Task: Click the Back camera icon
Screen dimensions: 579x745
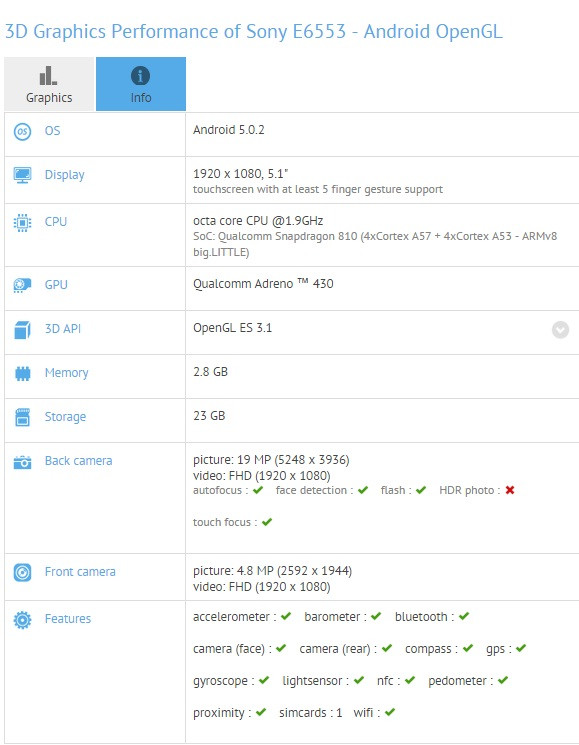Action: click(x=22, y=462)
